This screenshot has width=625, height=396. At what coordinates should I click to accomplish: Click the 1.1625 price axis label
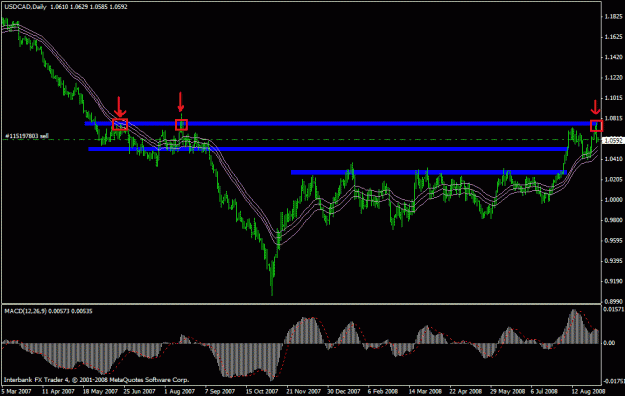tap(613, 37)
